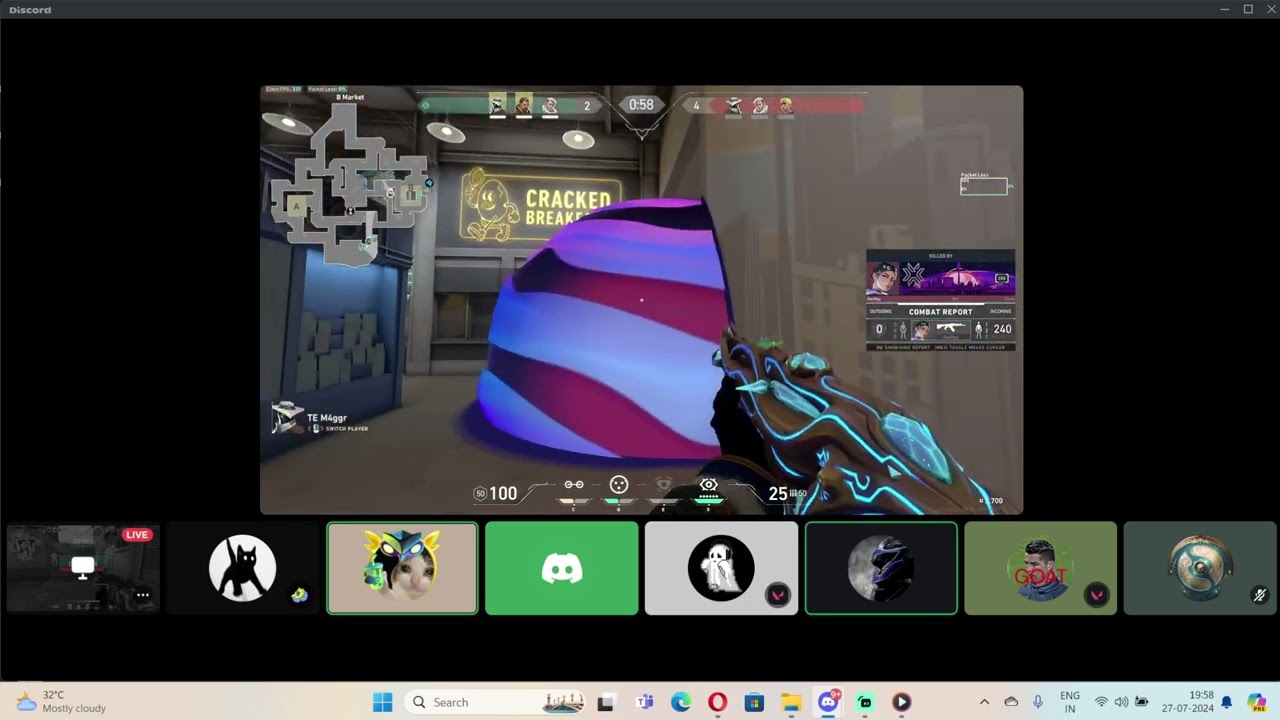Close the Discord window
The image size is (1280, 720).
coord(1270,9)
